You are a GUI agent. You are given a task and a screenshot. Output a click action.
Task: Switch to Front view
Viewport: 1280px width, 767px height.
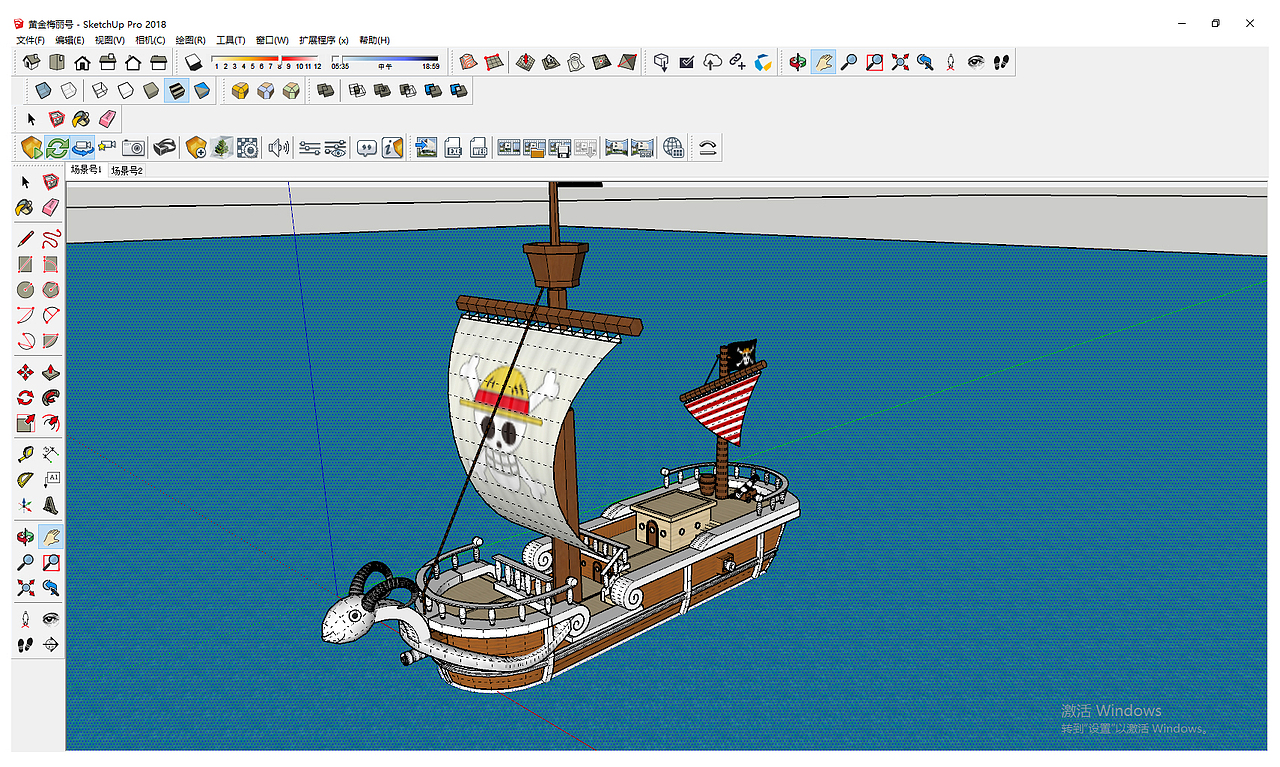click(x=82, y=62)
